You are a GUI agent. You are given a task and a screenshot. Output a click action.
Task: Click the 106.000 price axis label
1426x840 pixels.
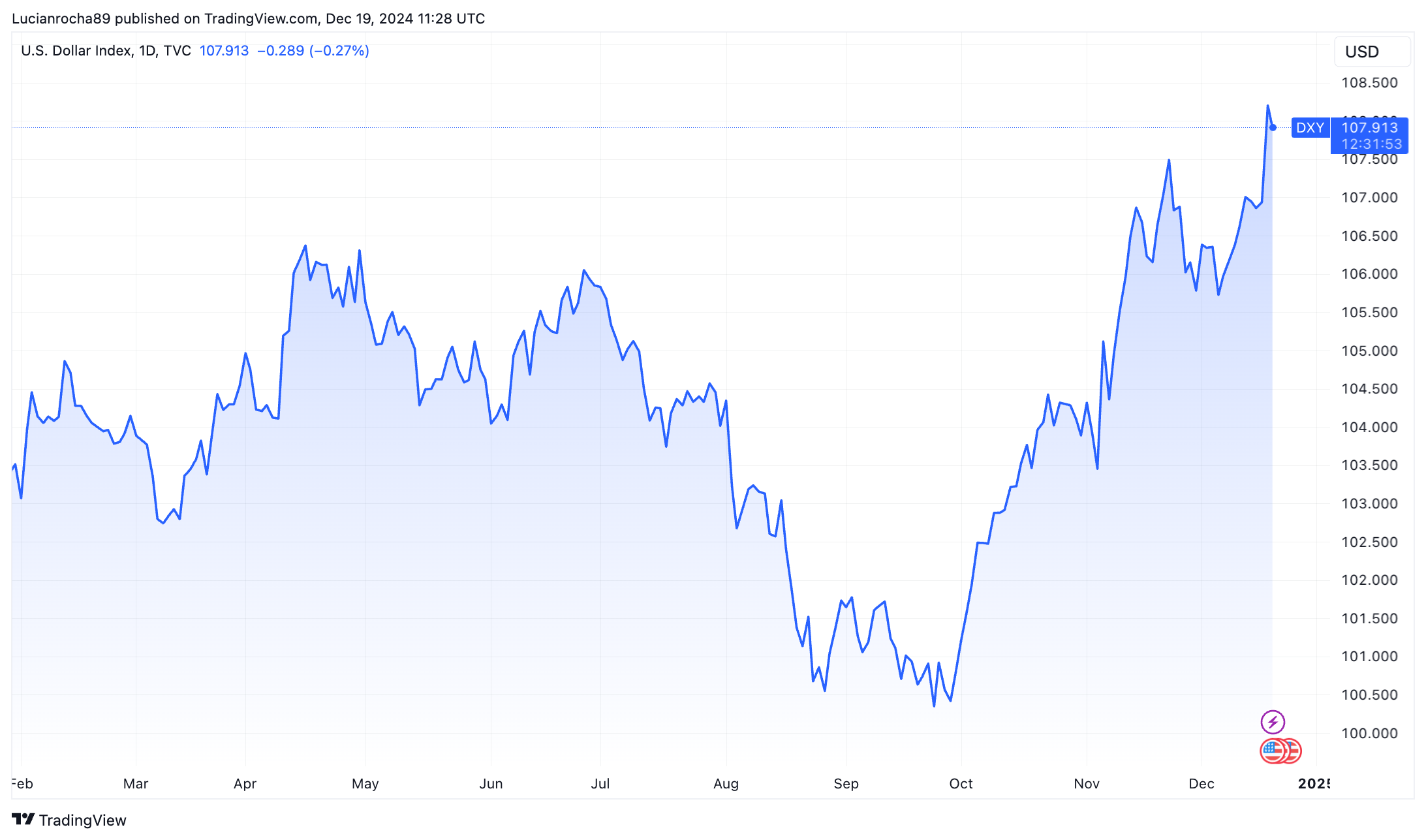(1369, 274)
